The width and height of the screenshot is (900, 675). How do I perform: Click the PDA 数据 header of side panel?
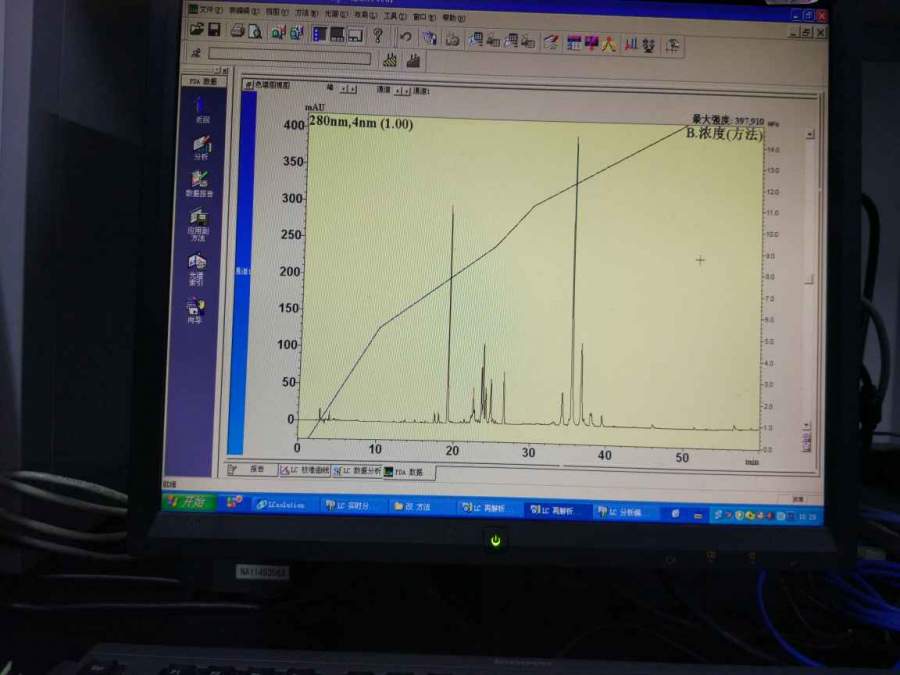pyautogui.click(x=203, y=82)
